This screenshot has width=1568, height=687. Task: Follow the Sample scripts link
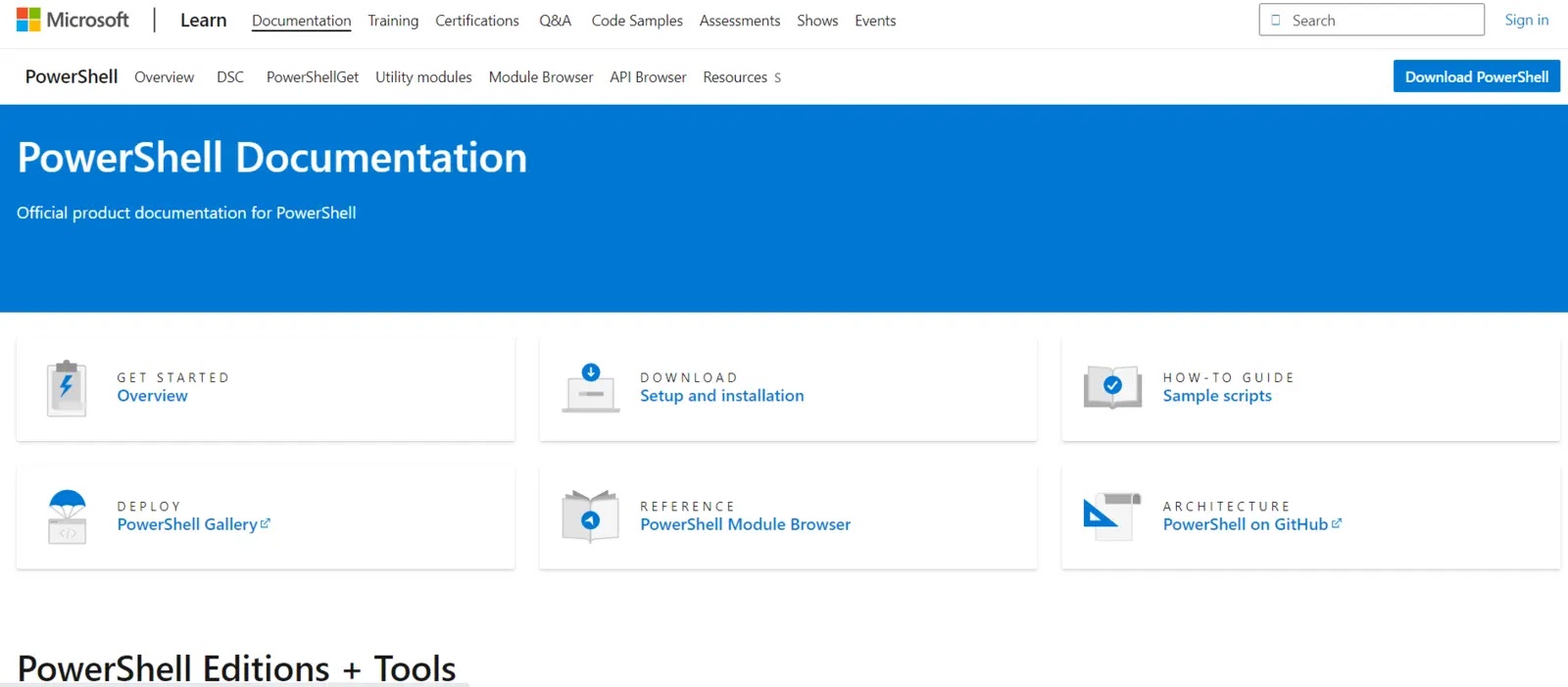1216,396
